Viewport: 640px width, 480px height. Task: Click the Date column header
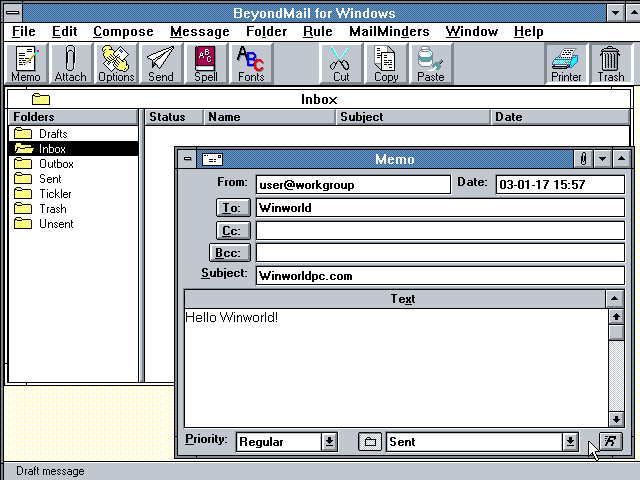pyautogui.click(x=560, y=117)
